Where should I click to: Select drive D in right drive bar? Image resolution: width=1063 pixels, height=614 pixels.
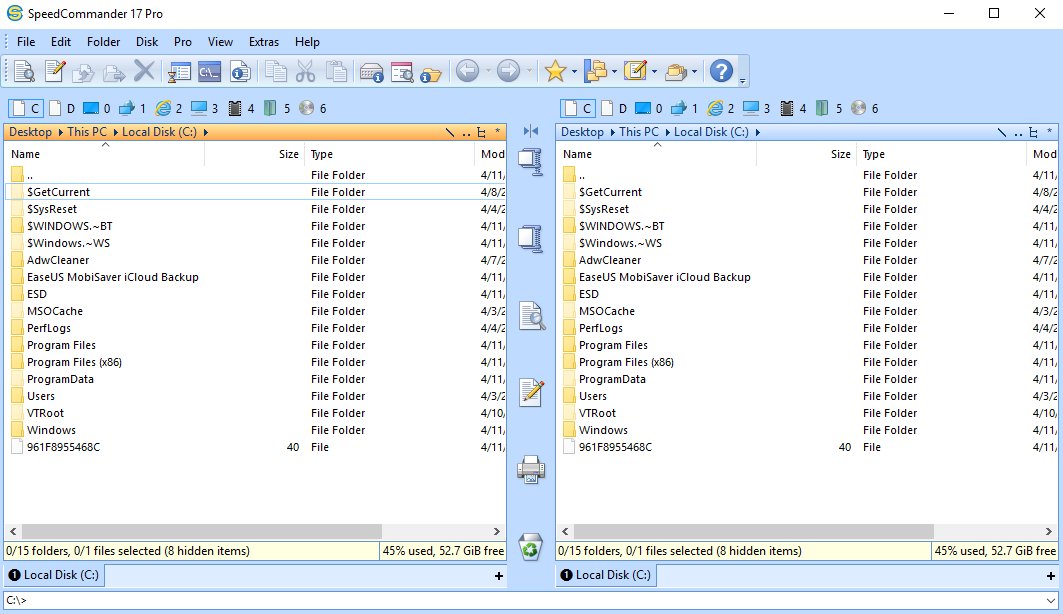point(614,108)
